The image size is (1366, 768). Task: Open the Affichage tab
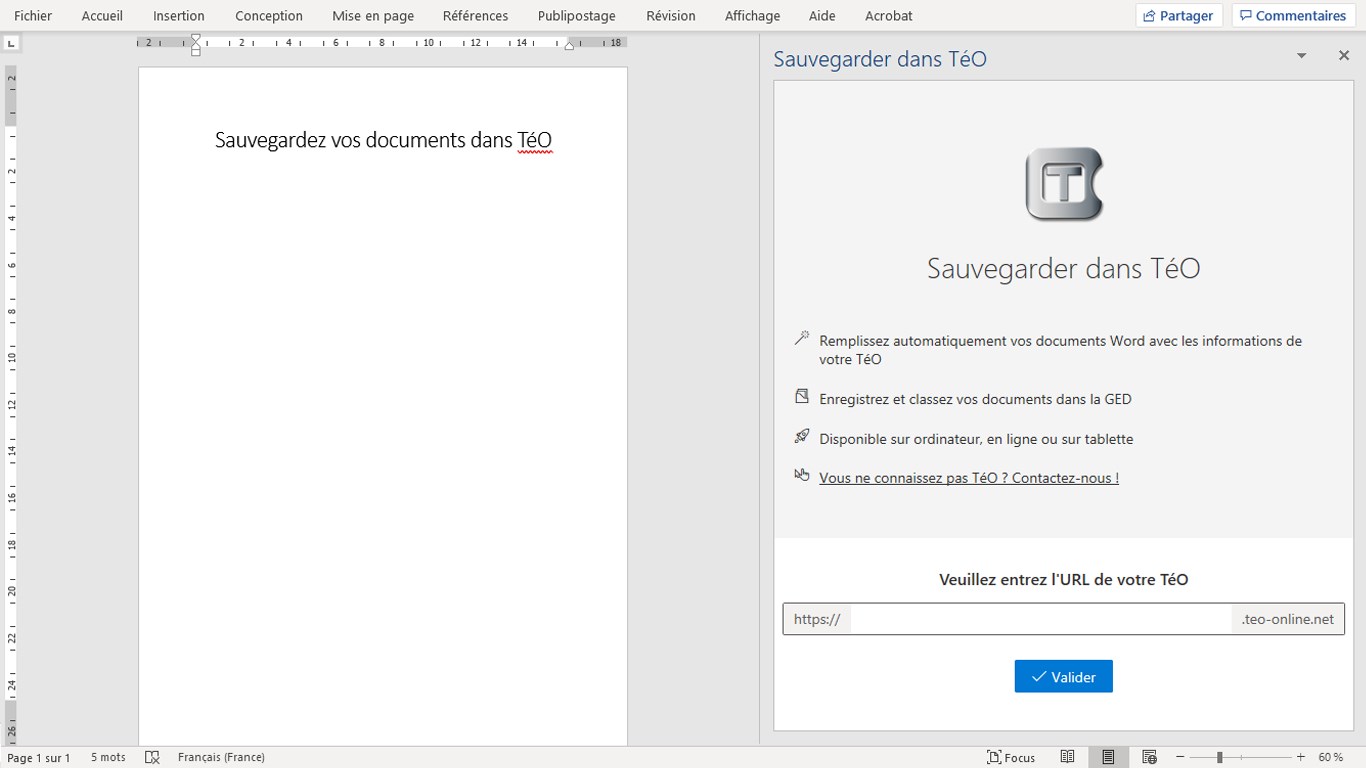tap(752, 16)
